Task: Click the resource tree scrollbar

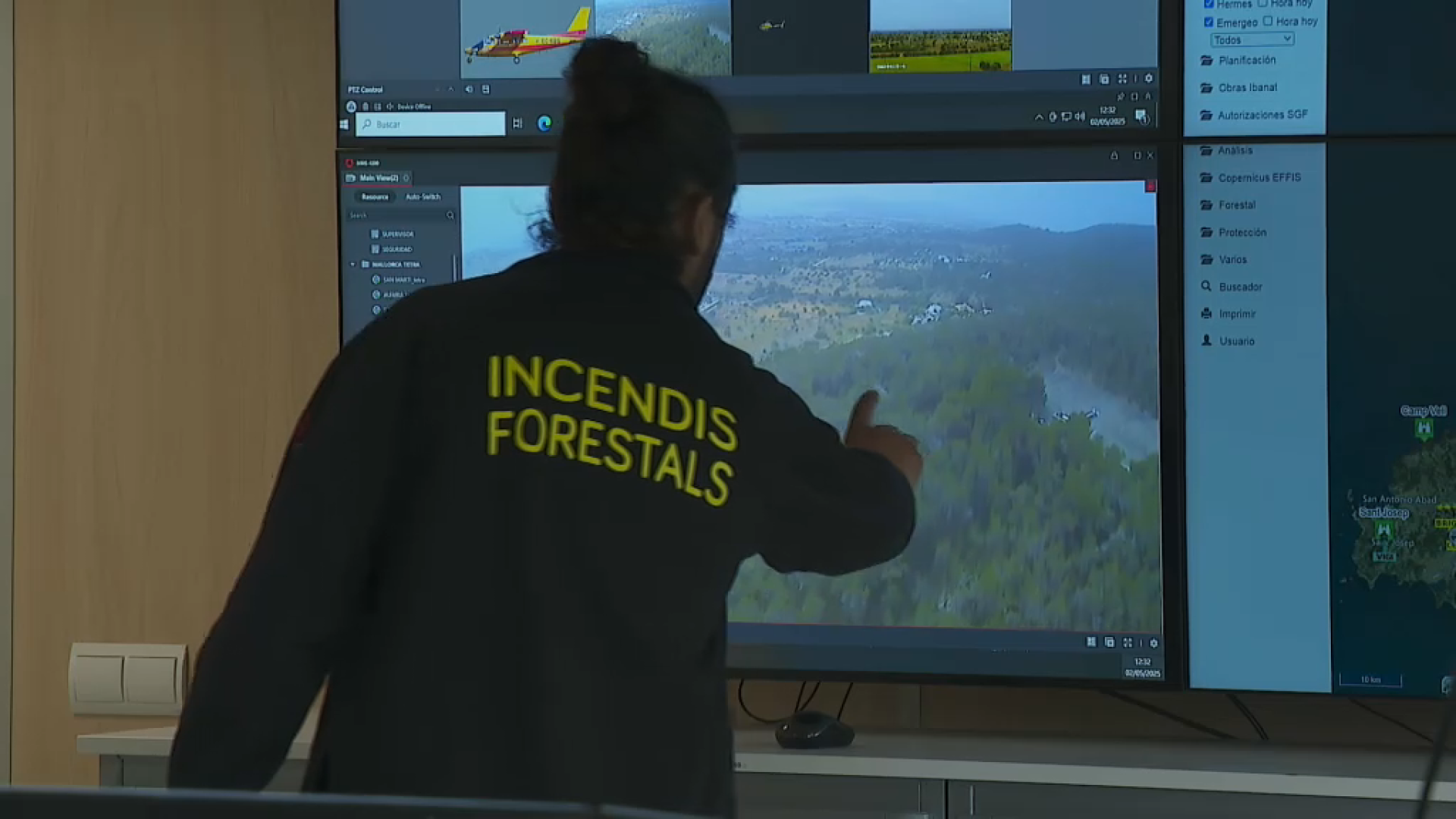Action: (455, 267)
